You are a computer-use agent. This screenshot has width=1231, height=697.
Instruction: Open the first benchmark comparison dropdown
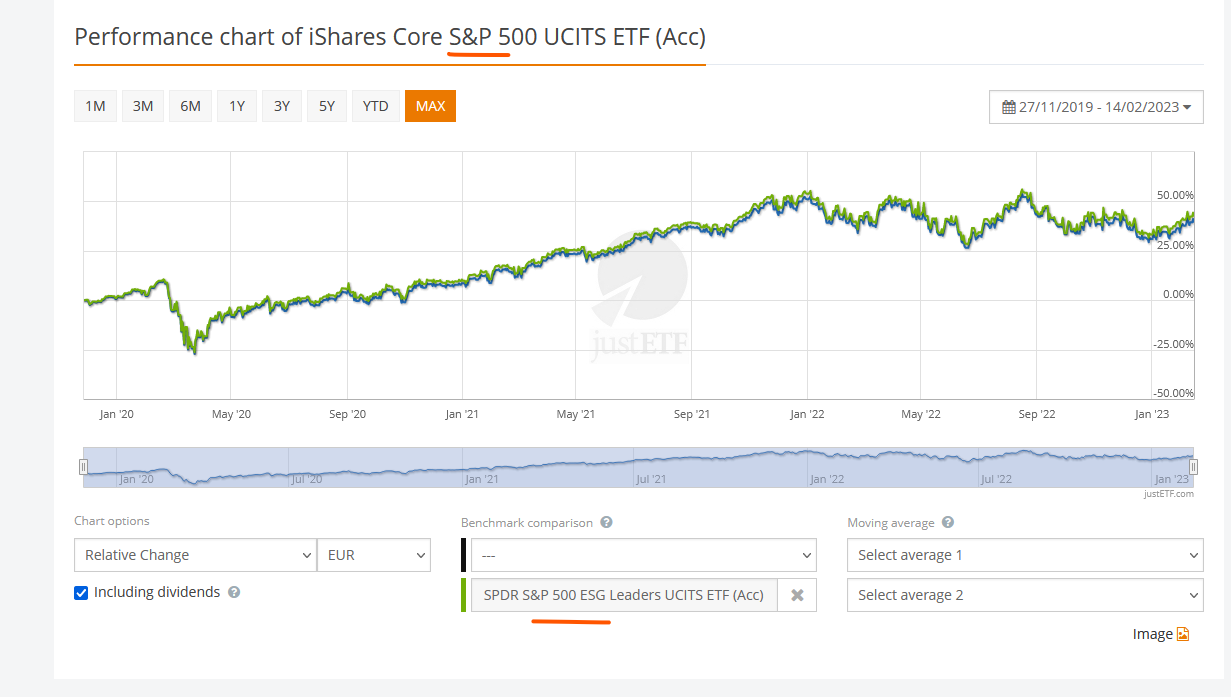pyautogui.click(x=643, y=555)
